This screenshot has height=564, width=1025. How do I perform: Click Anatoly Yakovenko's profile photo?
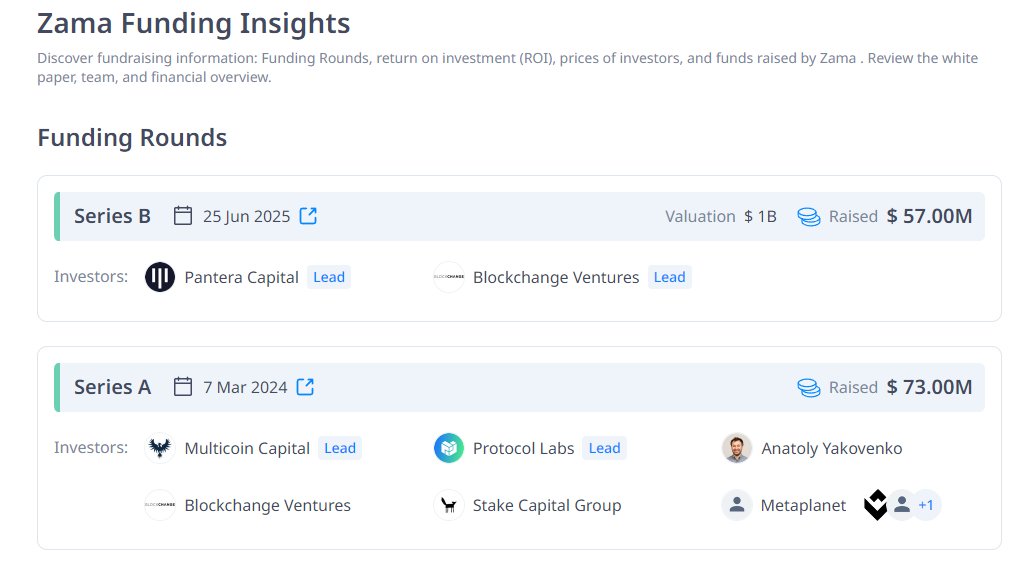point(737,448)
